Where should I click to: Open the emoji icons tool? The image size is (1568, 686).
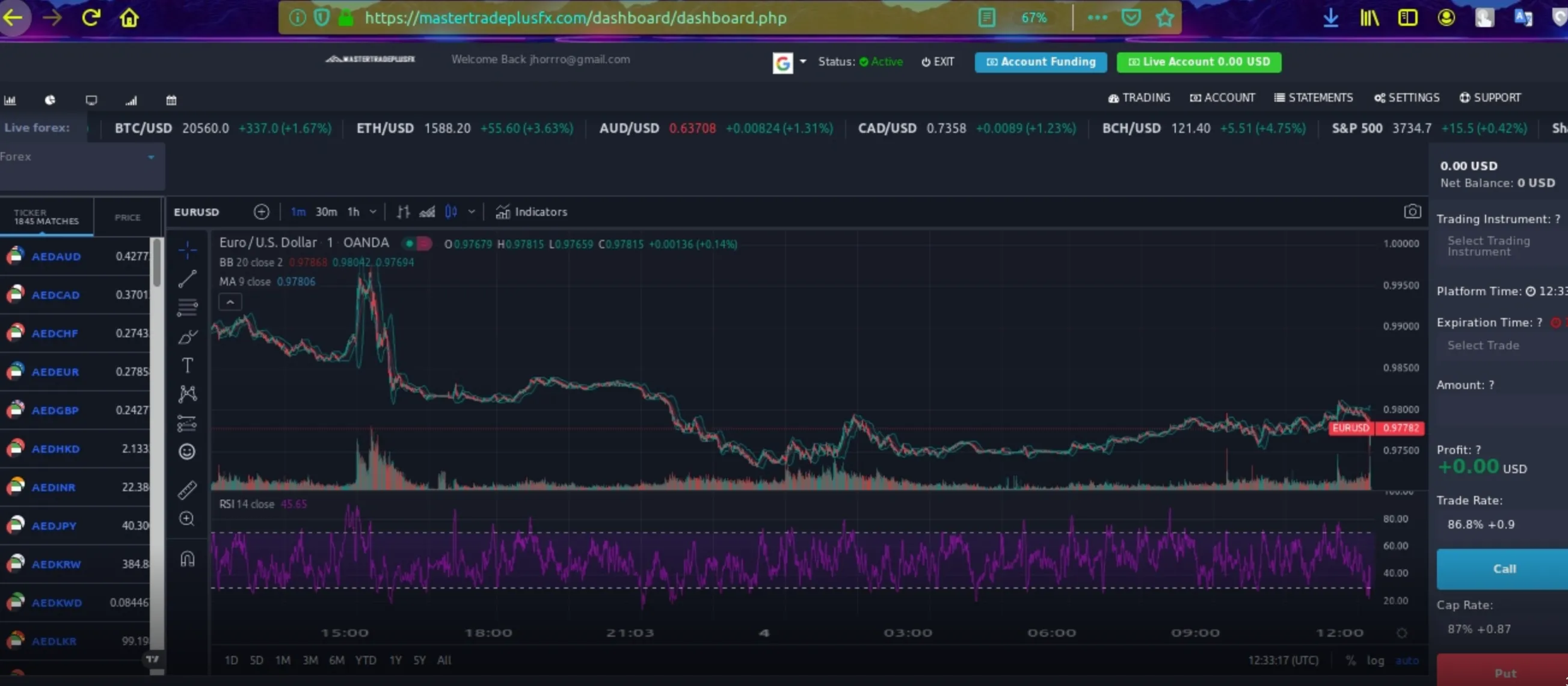188,452
